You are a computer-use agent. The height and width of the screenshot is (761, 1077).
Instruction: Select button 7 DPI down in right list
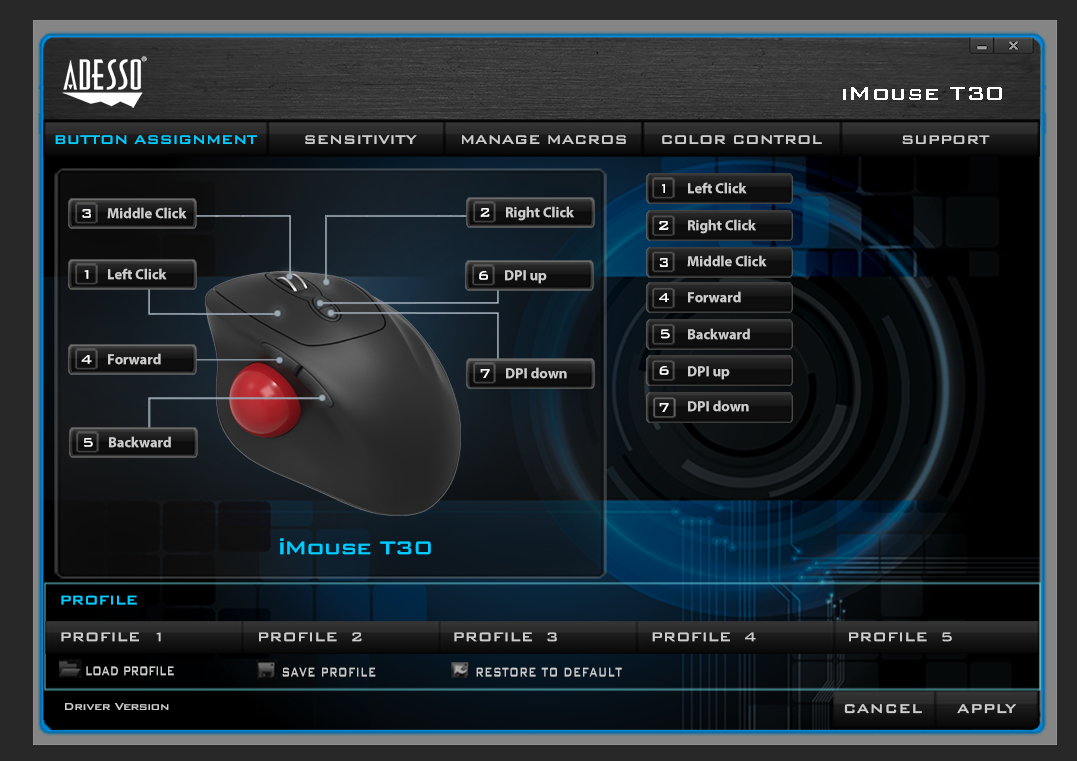coord(719,407)
